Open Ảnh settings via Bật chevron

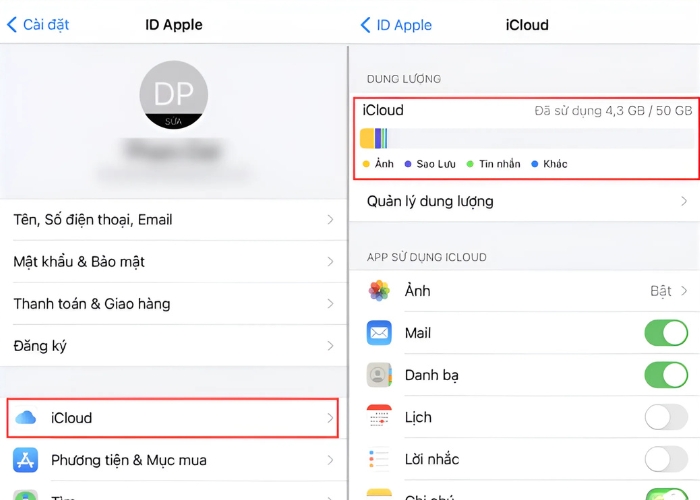[x=684, y=291]
